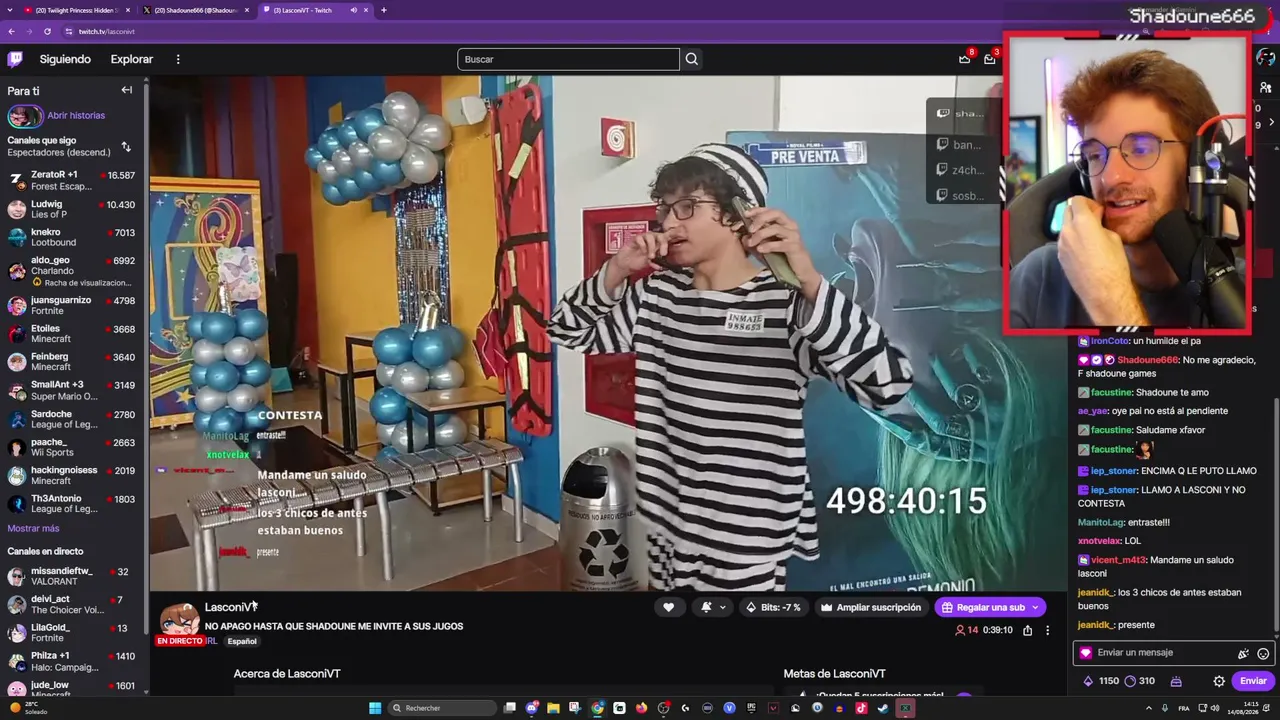Click the Metas de LasconiVT heading
Image resolution: width=1280 pixels, height=720 pixels.
(834, 674)
